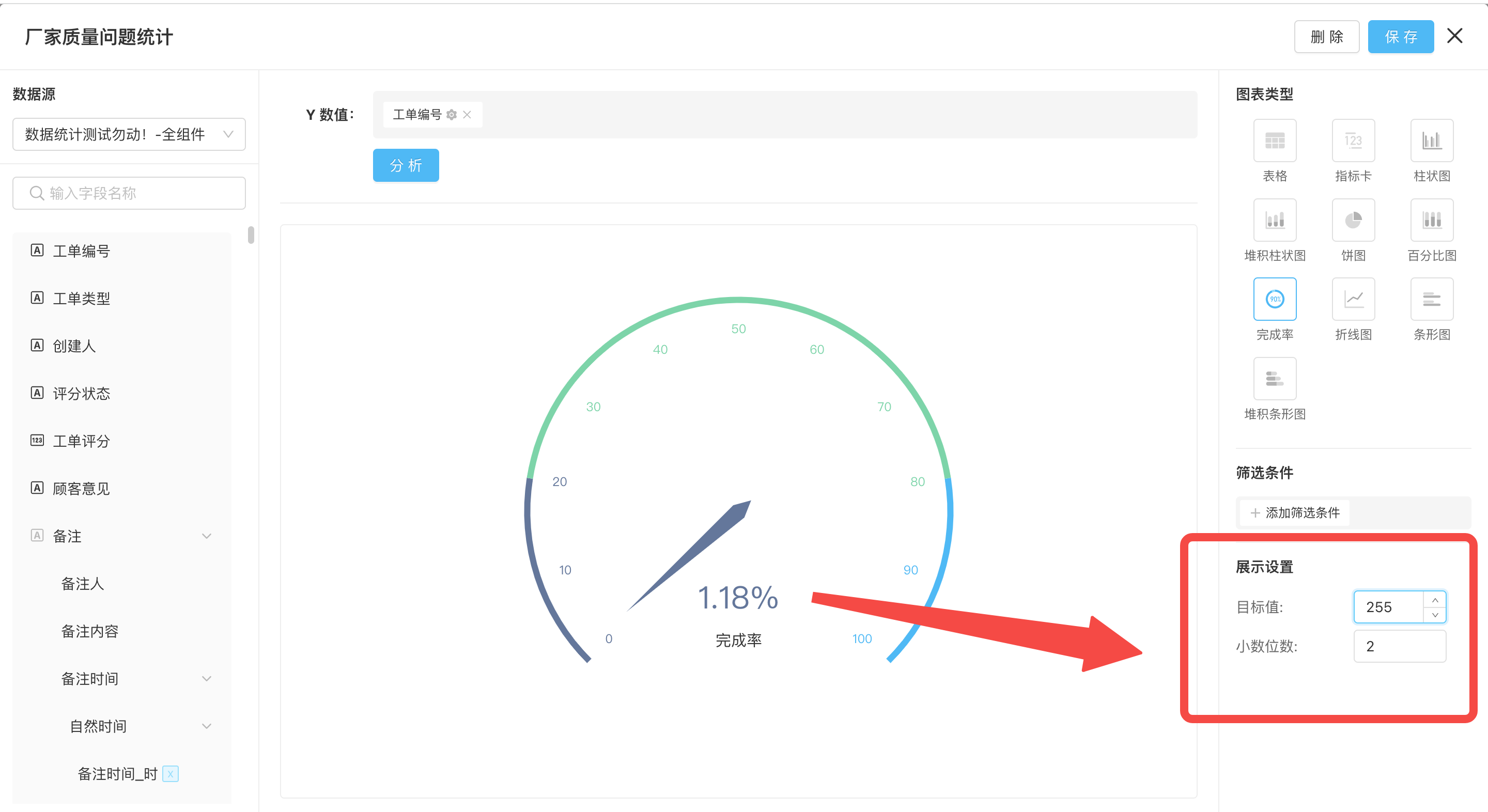Select the 堆积条形图 stacked bar chart icon
Screen dimensions: 1488x812
click(1274, 378)
